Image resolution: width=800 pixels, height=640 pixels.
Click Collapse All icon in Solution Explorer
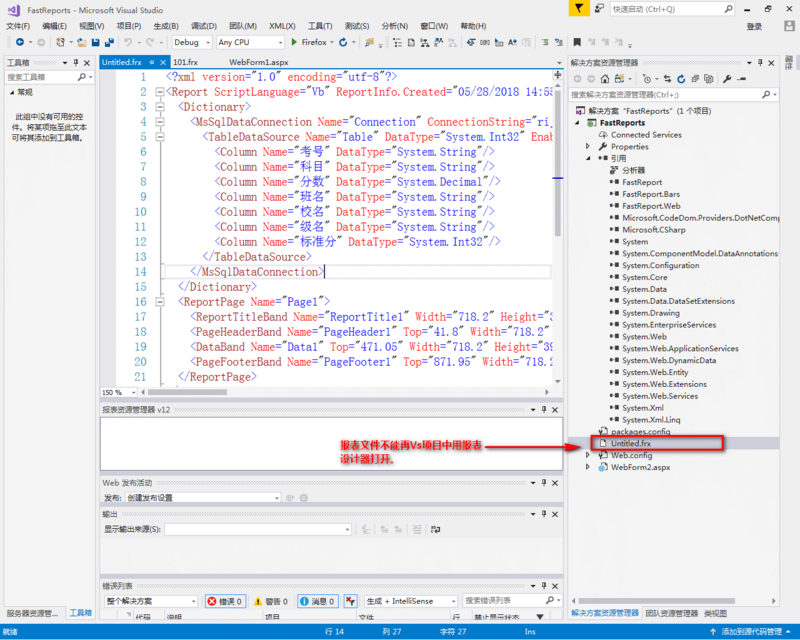click(695, 79)
